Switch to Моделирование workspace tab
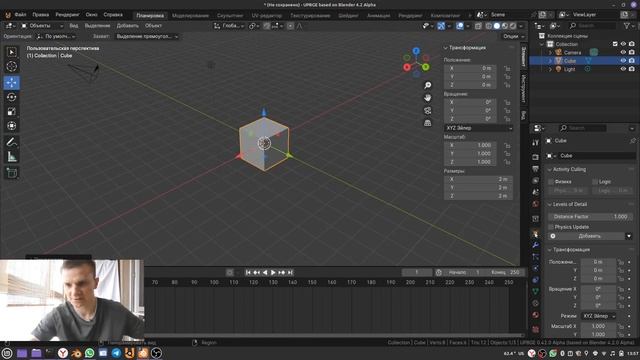The height and width of the screenshot is (360, 640). pyautogui.click(x=191, y=16)
